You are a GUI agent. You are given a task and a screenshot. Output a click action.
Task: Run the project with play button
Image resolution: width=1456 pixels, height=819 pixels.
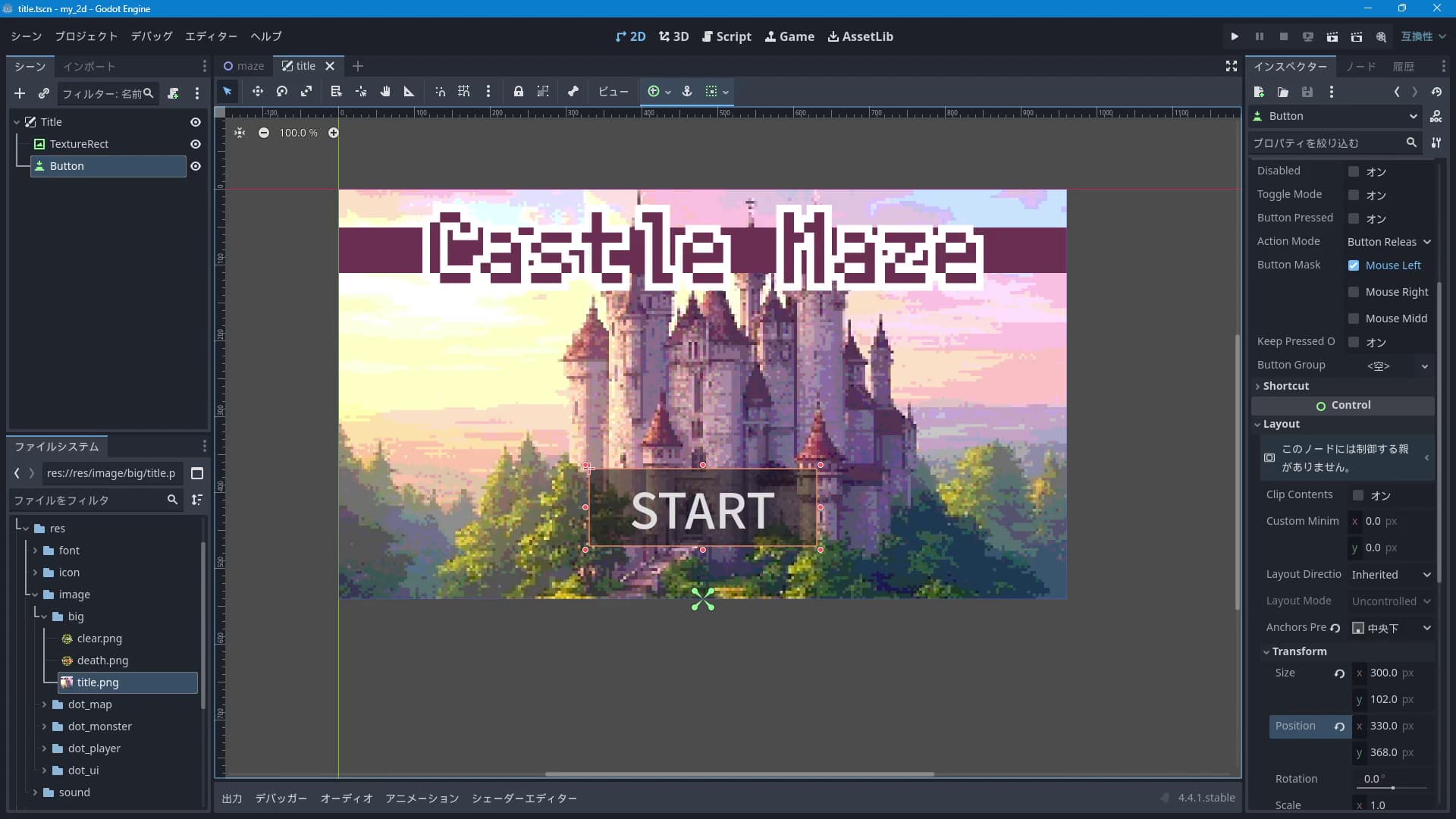1235,36
